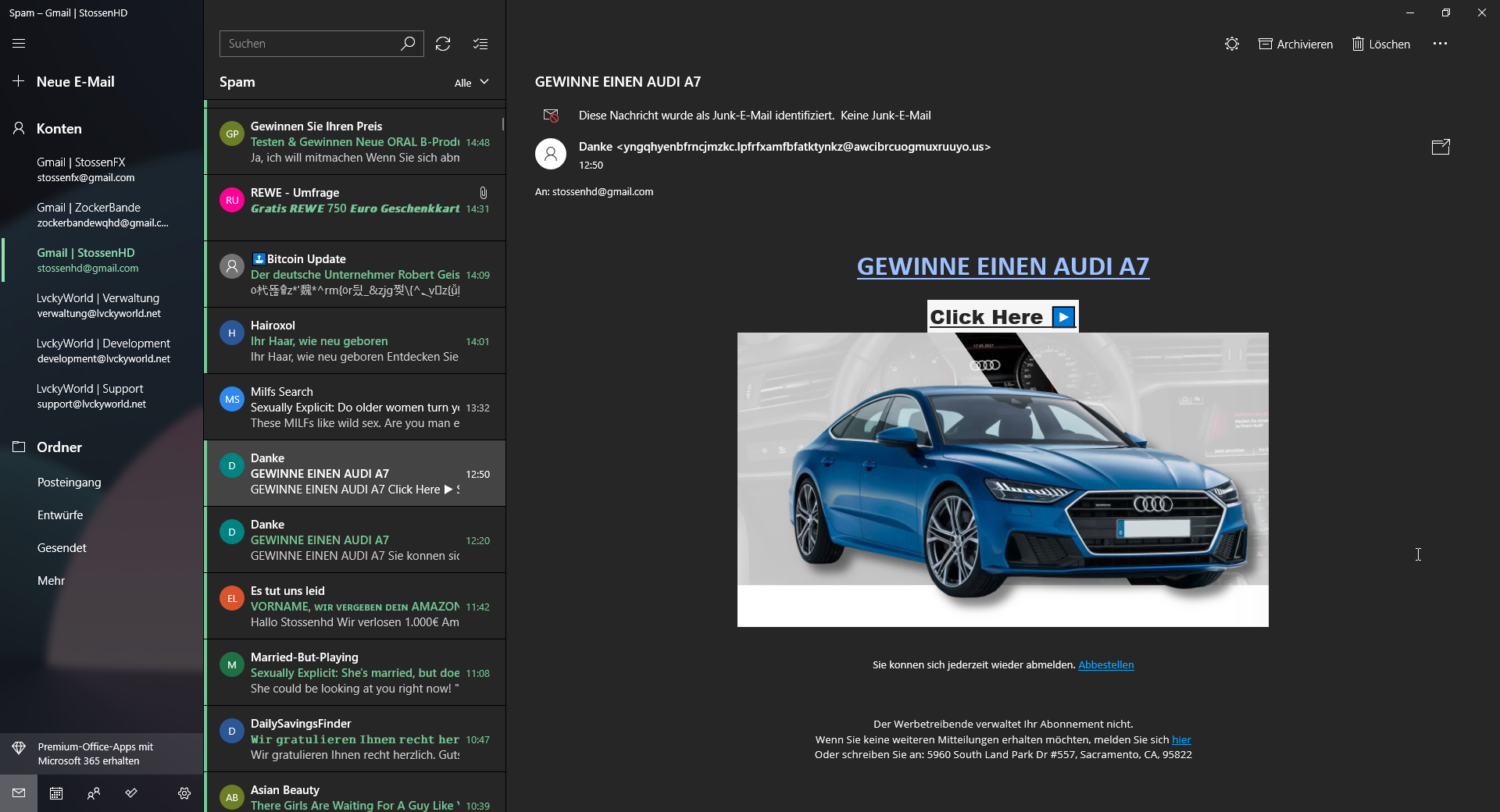Open the People contacts icon
The height and width of the screenshot is (812, 1500).
(x=94, y=793)
